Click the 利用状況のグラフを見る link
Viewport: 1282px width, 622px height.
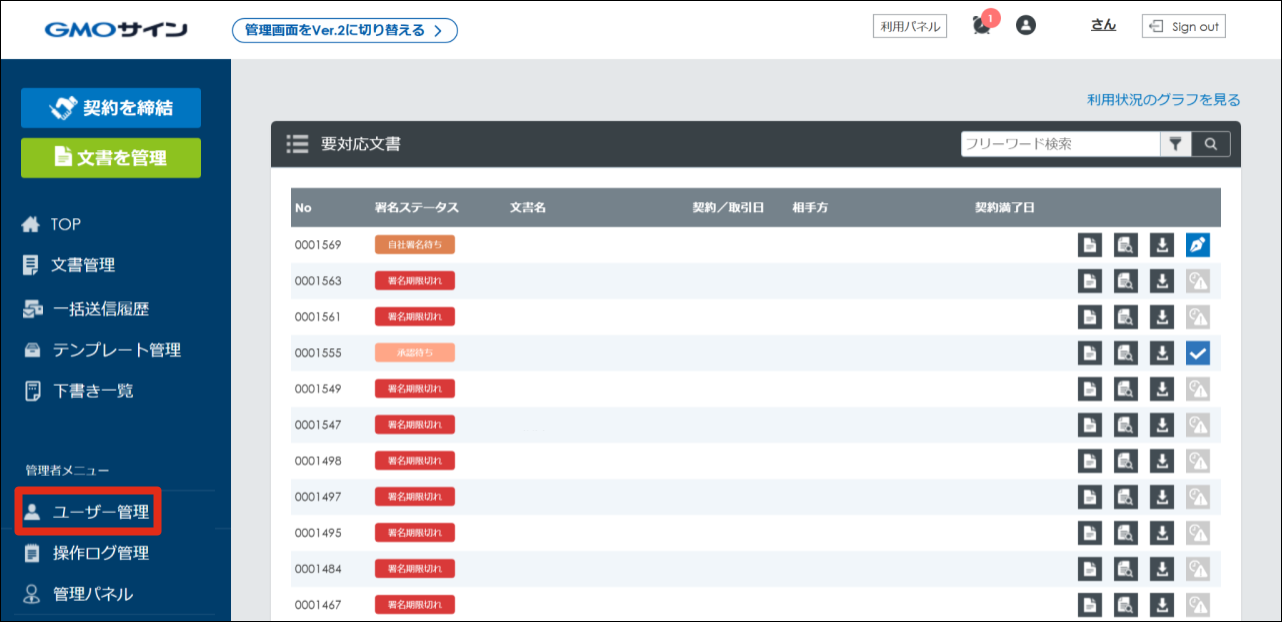[x=1163, y=99]
